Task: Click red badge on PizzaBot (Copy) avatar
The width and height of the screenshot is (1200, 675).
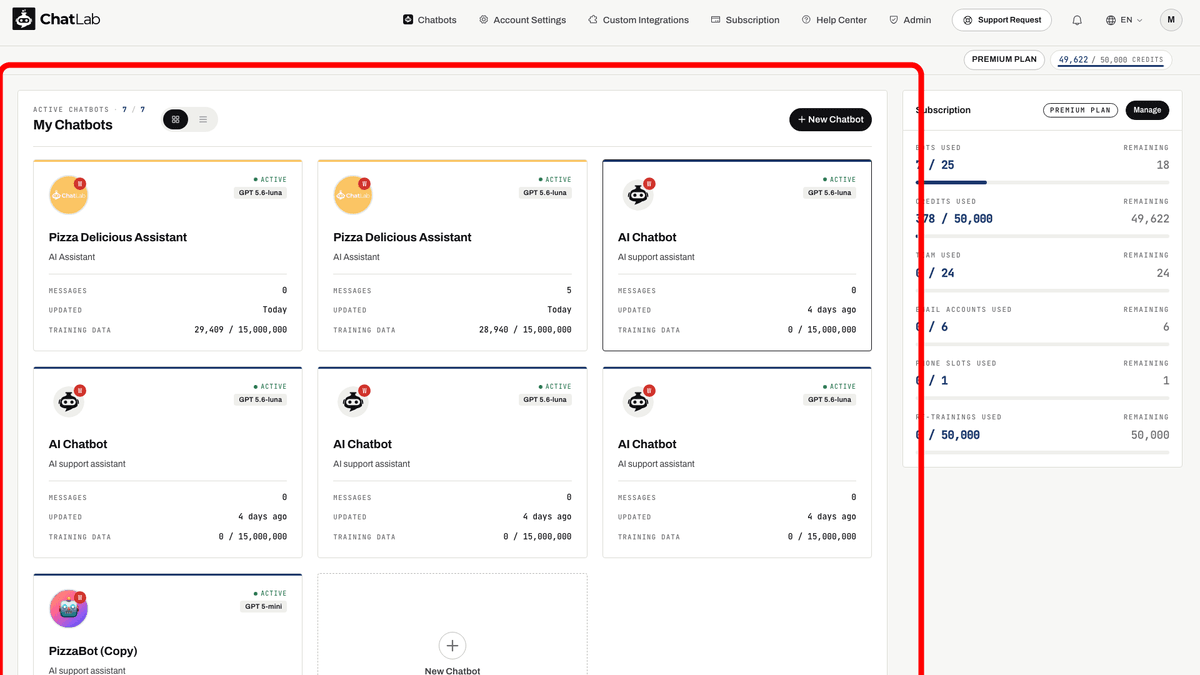Action: (80, 597)
